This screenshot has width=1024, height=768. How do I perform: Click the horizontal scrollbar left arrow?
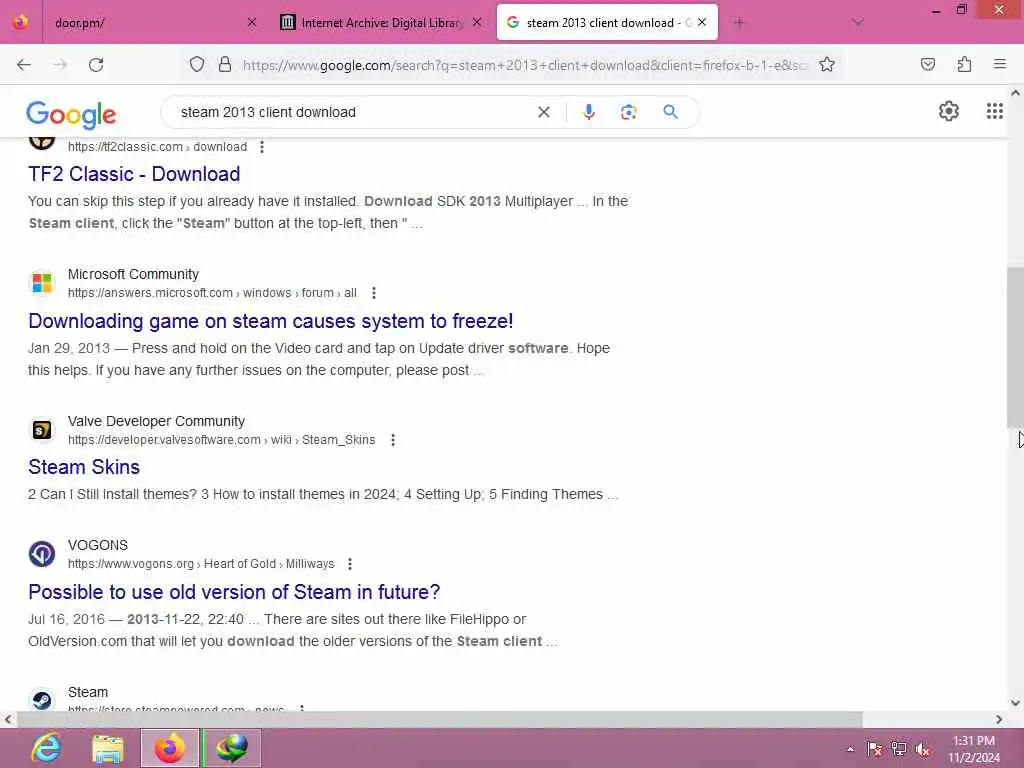8,719
